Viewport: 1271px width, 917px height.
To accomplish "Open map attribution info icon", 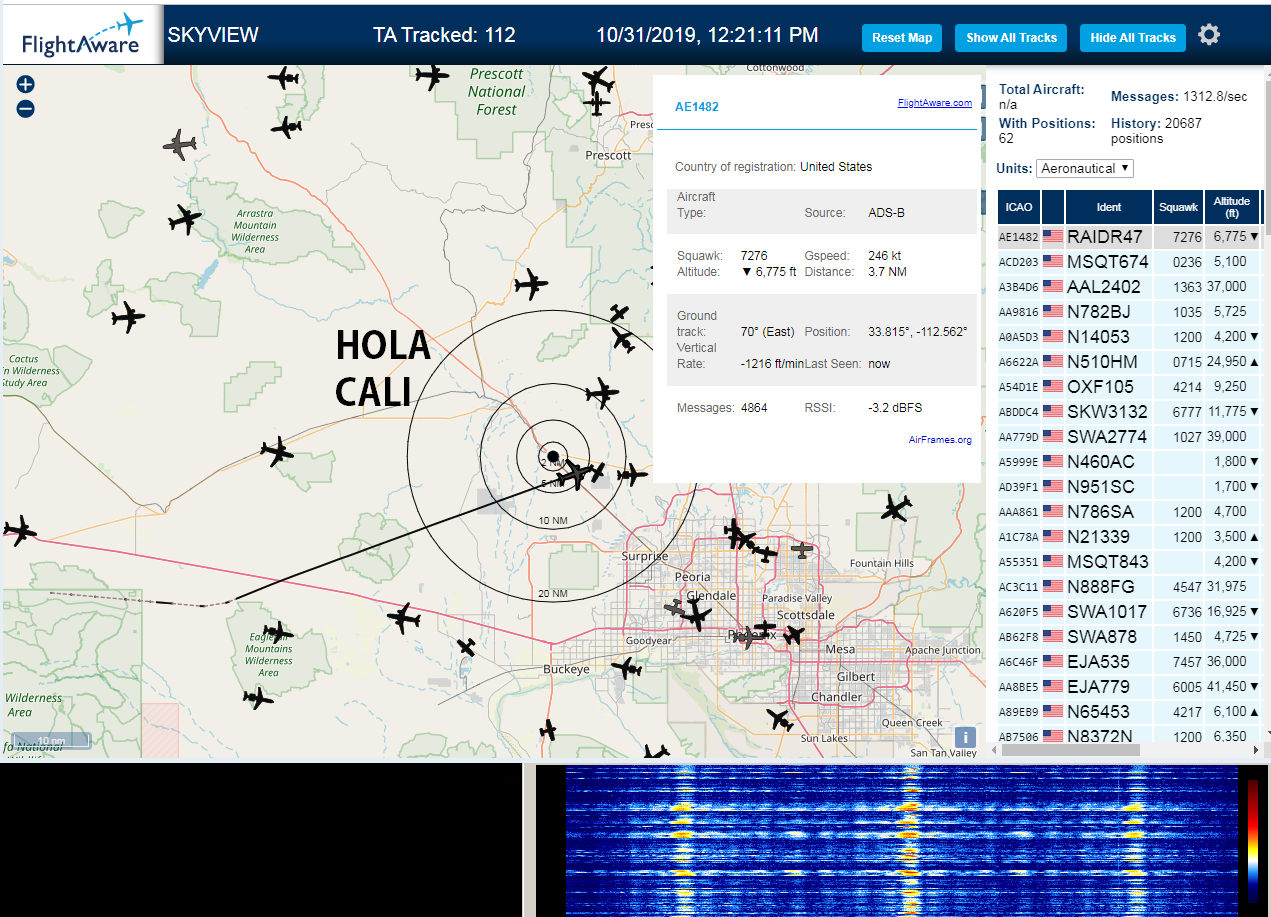I will [x=965, y=737].
